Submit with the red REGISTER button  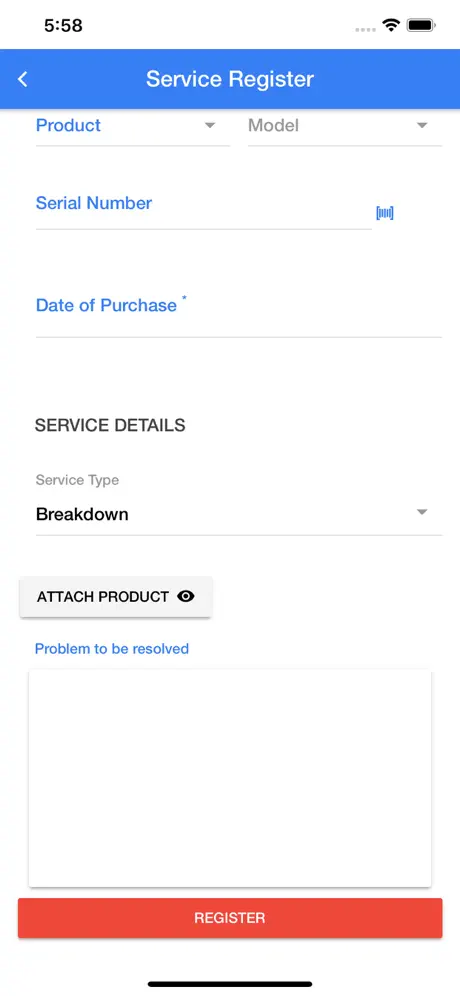coord(230,918)
